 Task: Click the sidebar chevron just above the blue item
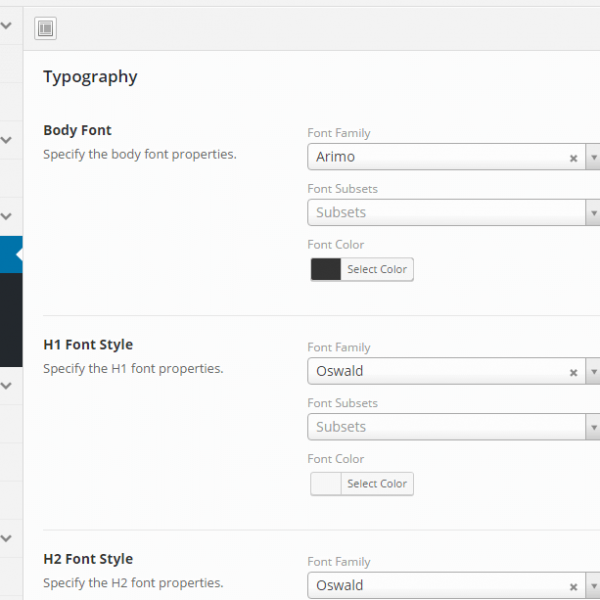6,215
